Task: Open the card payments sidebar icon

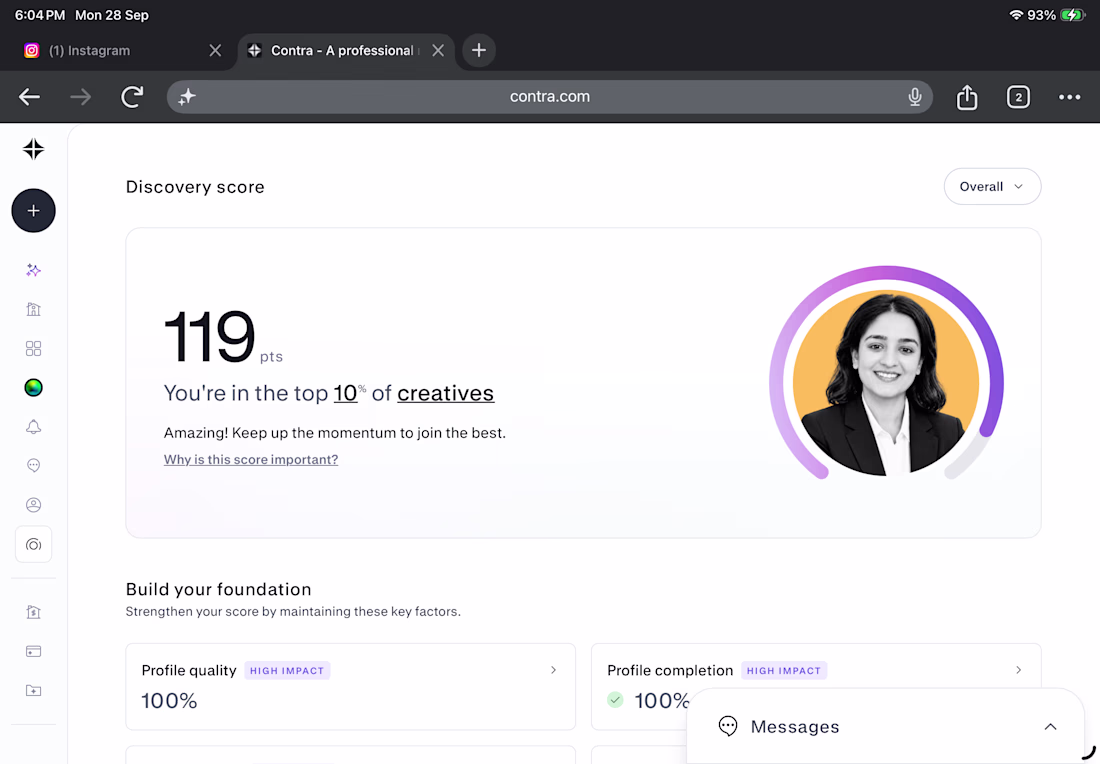Action: (33, 651)
